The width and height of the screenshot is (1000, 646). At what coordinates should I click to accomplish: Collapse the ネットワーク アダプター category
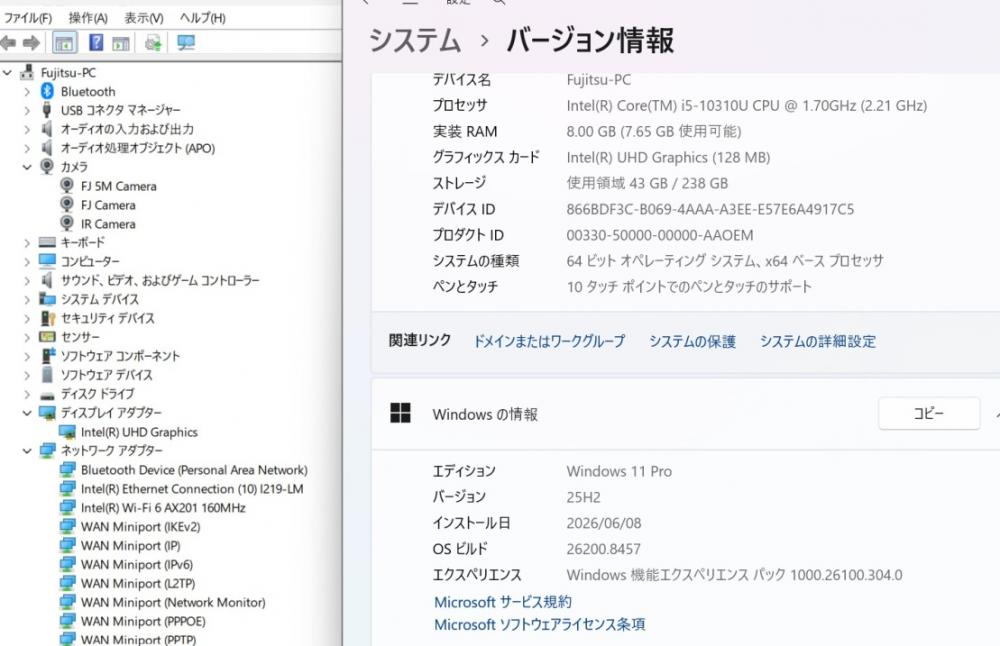27,451
